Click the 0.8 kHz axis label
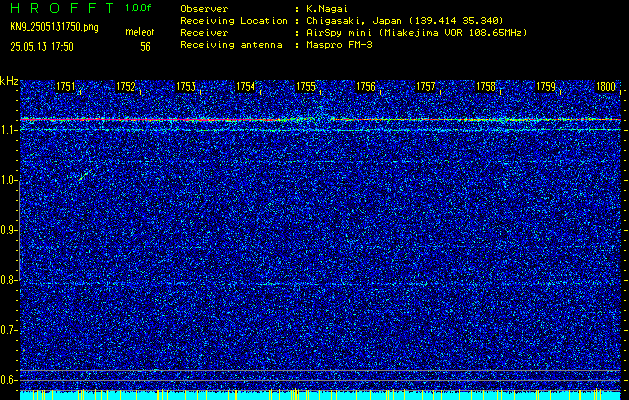 click(x=7, y=280)
